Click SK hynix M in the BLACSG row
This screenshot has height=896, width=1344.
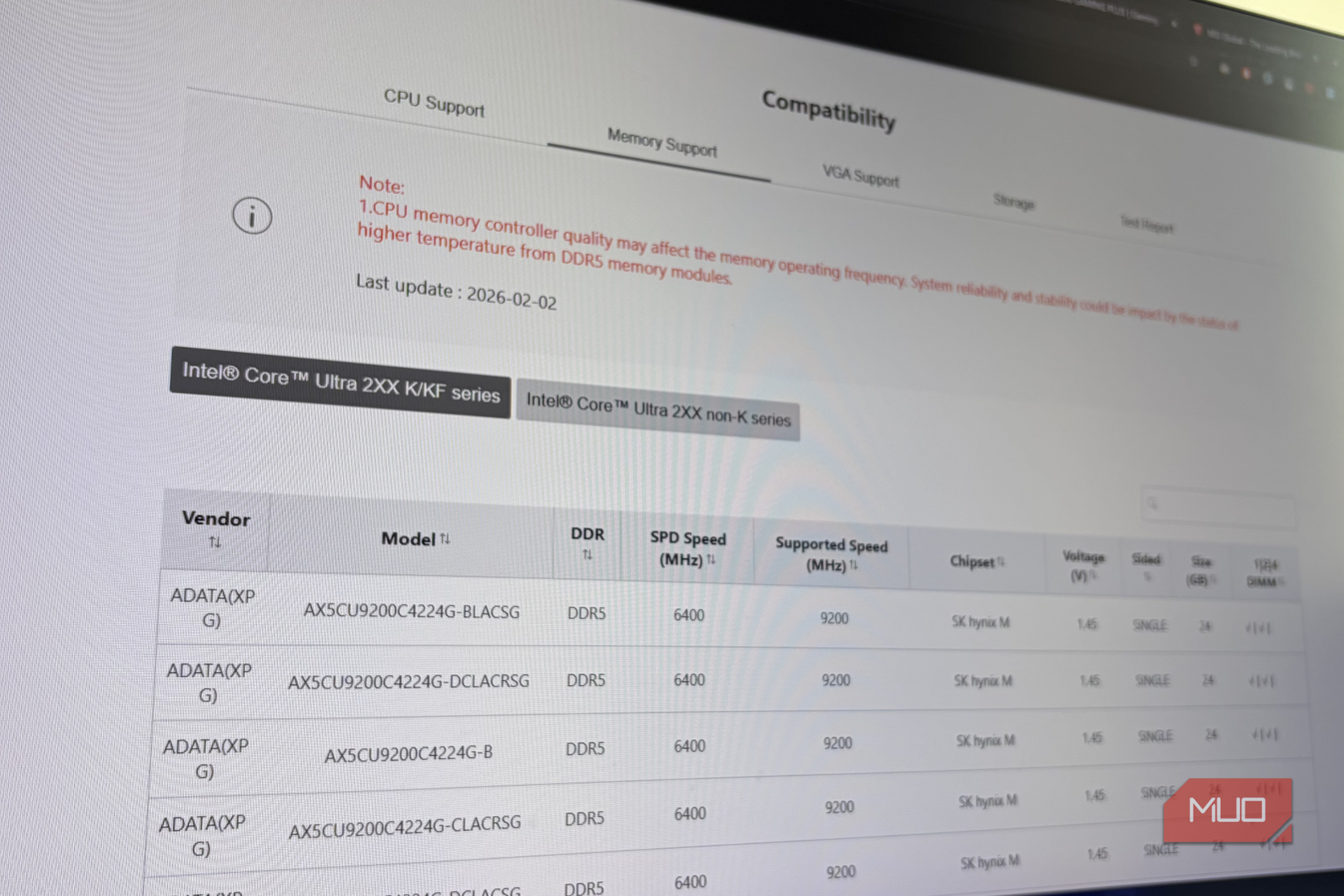981,622
